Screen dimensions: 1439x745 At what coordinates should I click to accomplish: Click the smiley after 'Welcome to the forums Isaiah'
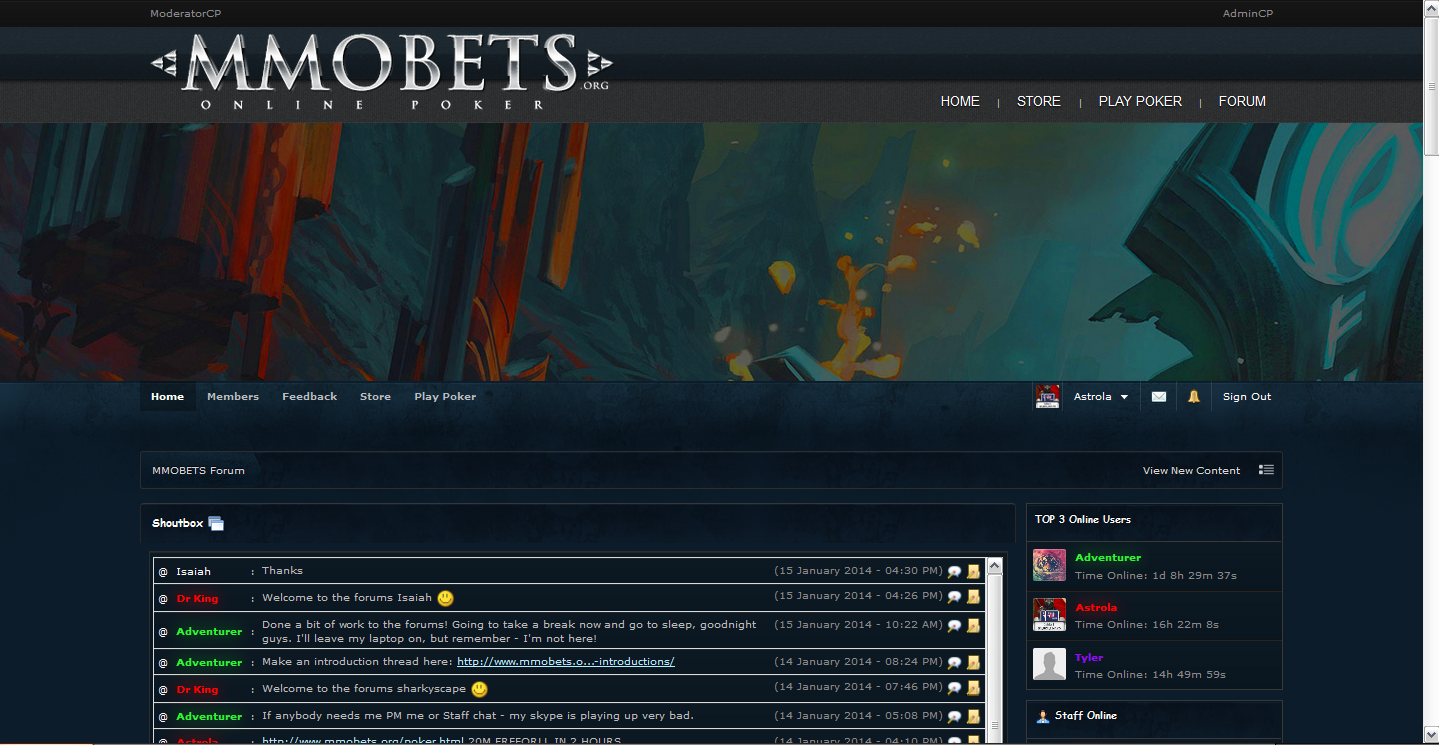point(445,598)
